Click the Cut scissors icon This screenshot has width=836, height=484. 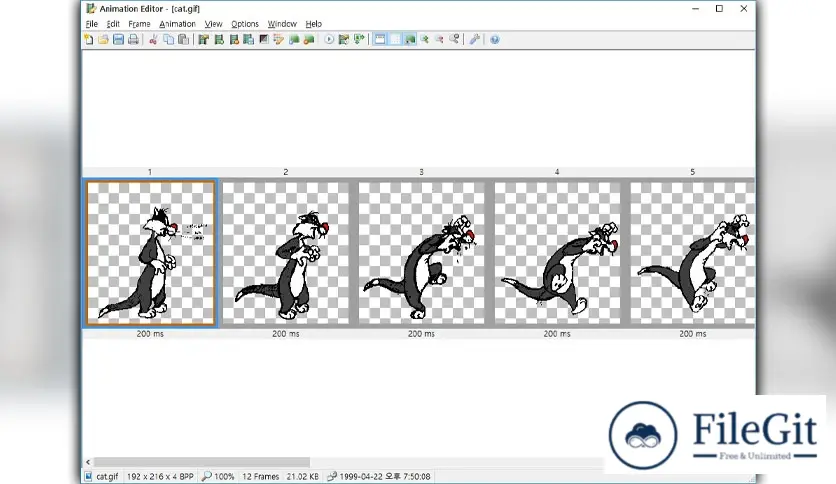(153, 39)
